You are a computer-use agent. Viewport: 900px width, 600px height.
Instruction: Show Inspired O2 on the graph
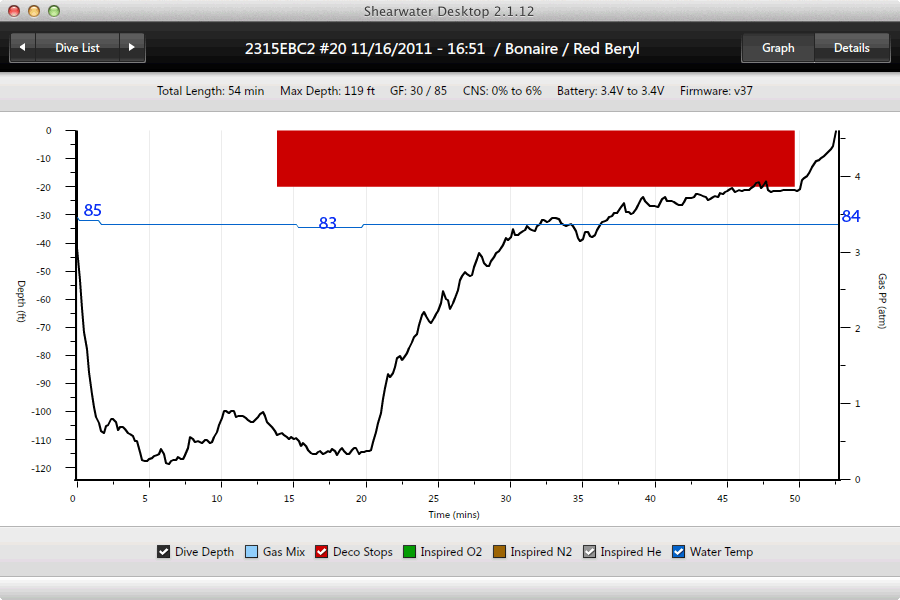pos(409,552)
